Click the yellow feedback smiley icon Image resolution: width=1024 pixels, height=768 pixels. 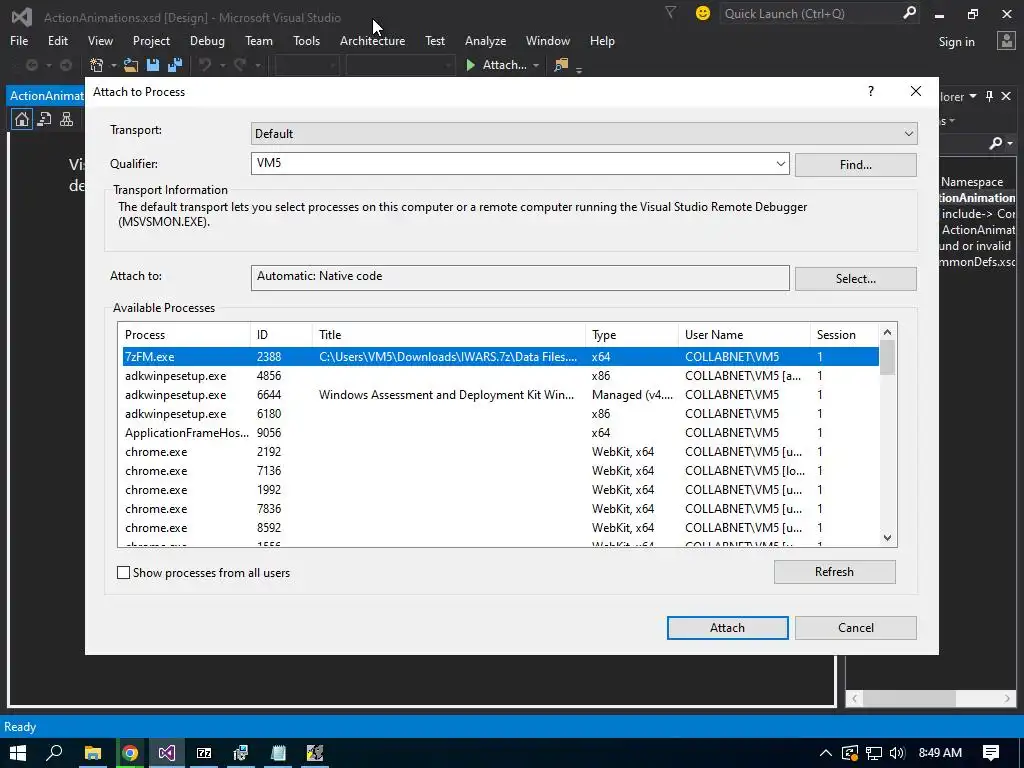703,13
